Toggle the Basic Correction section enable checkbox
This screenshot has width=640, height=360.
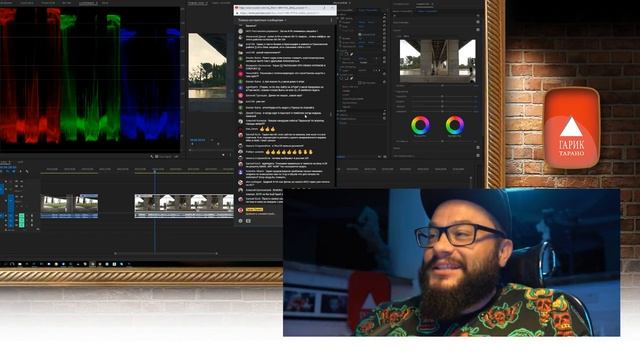(x=478, y=22)
